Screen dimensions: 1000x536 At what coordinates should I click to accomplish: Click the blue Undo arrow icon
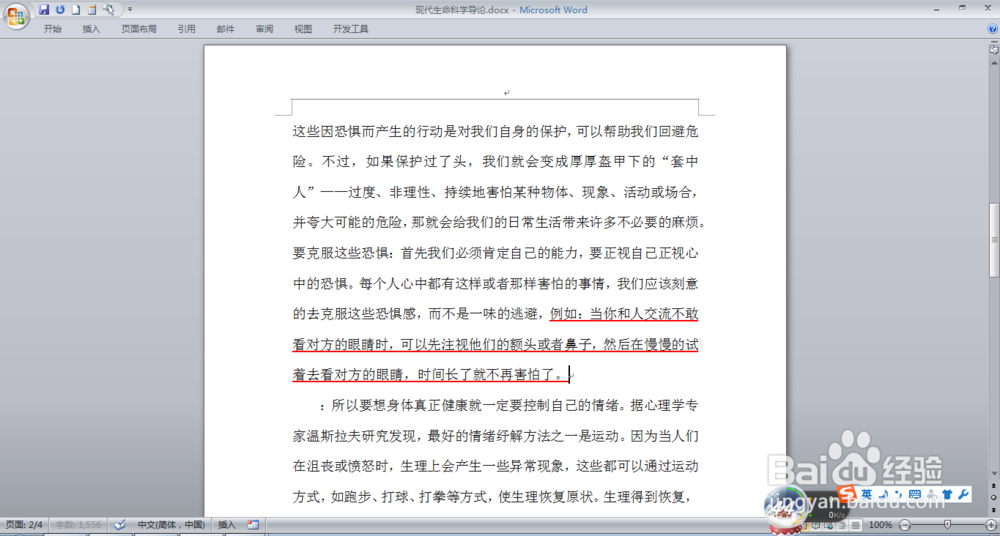click(x=60, y=10)
